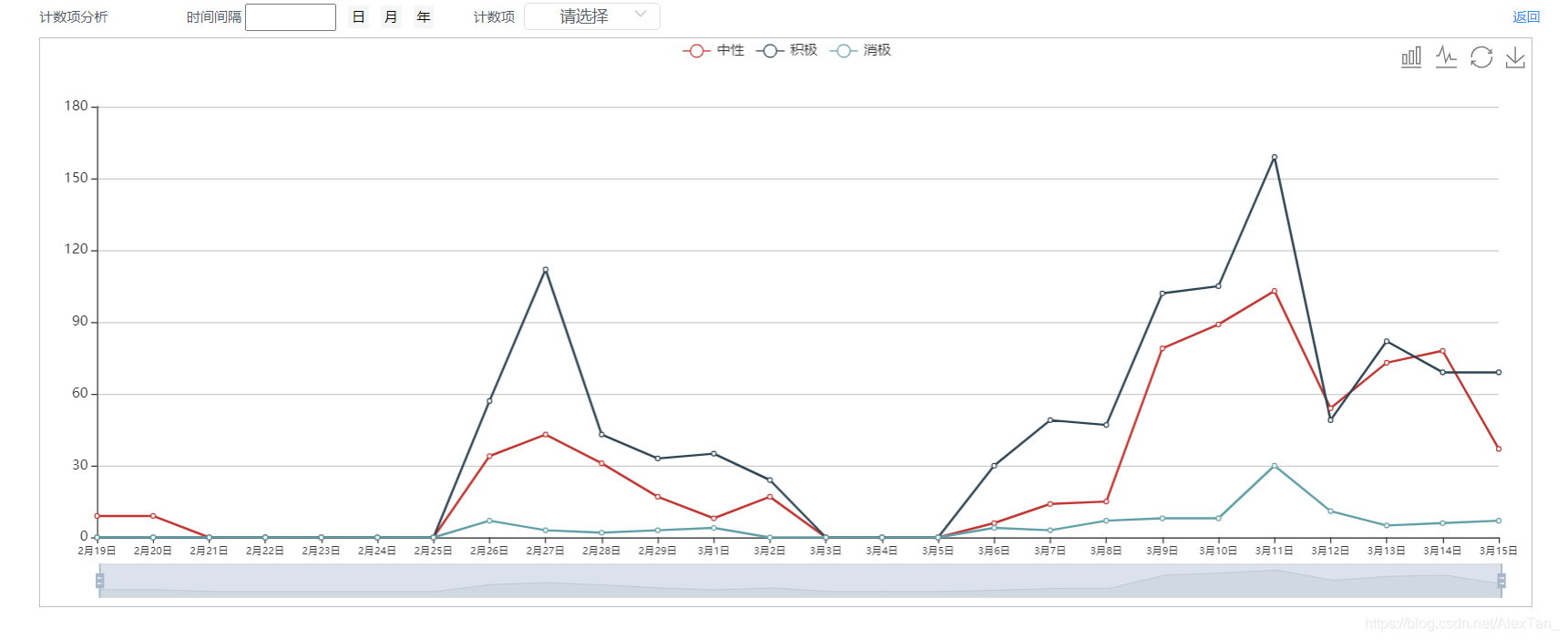Click the data zoom slider track
This screenshot has width=1568, height=640.
[x=800, y=581]
